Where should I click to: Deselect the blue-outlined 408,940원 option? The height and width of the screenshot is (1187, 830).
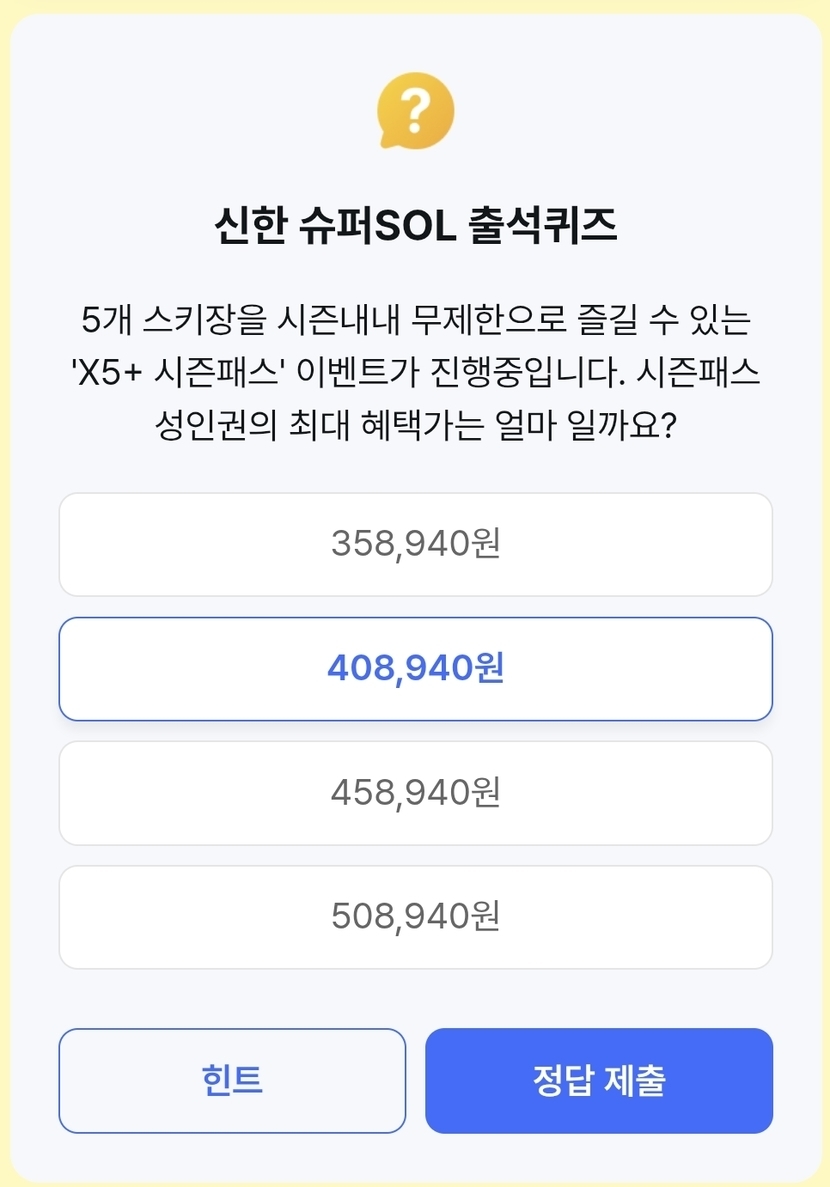click(x=415, y=669)
